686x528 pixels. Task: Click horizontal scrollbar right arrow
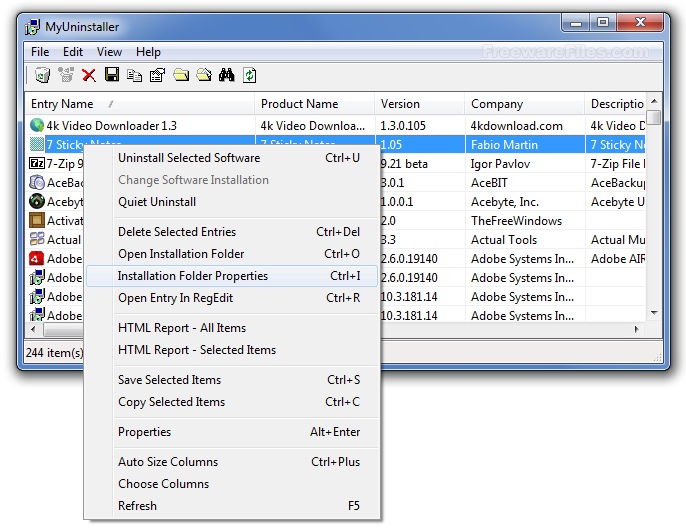(x=637, y=329)
